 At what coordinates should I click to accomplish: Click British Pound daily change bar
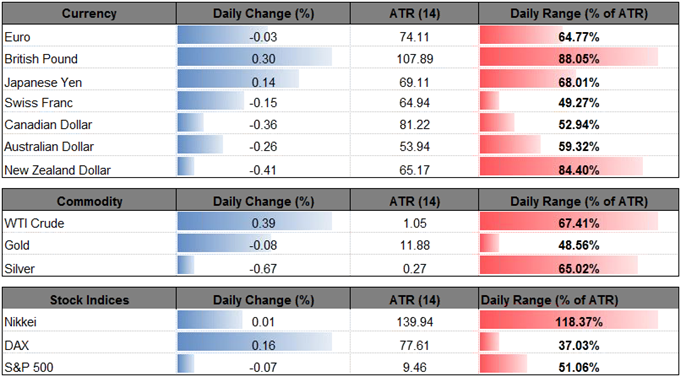[255, 59]
